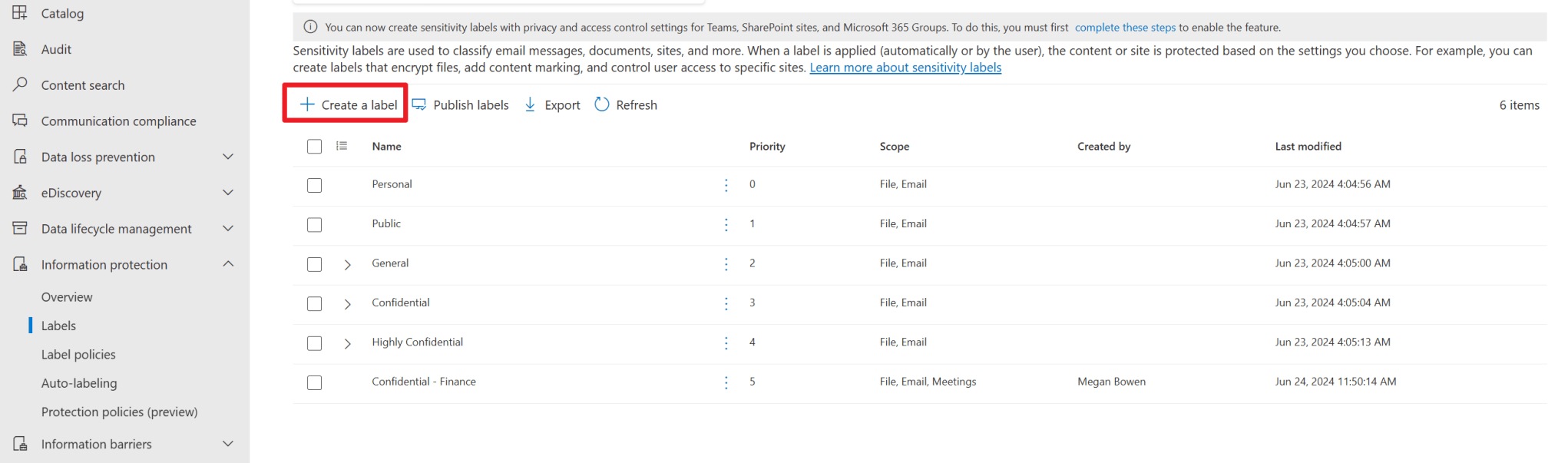Image resolution: width=1568 pixels, height=463 pixels.
Task: Click the group-by icon beside the Name column
Action: [x=342, y=145]
